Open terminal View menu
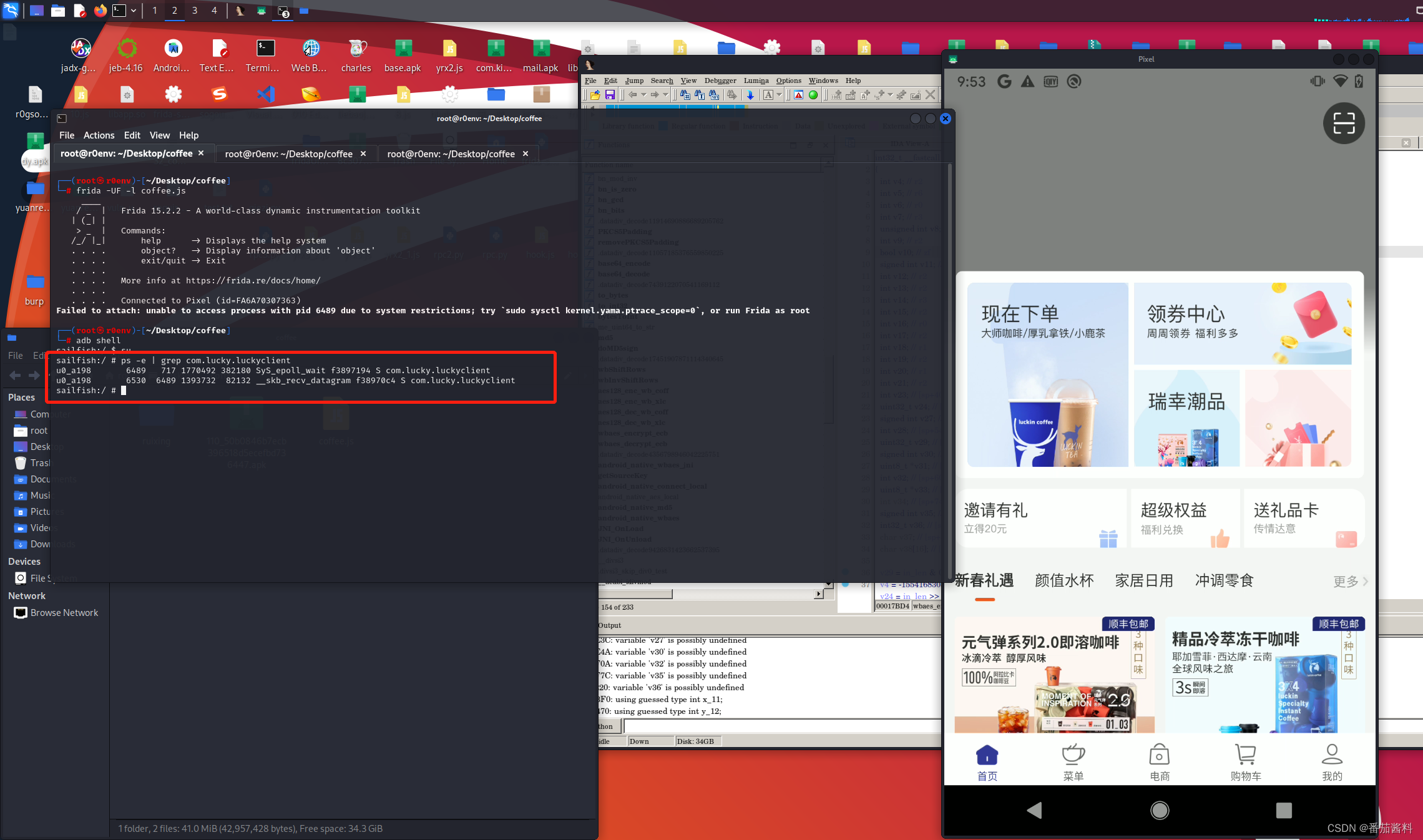Screen dimensions: 1423x840 [x=159, y=135]
